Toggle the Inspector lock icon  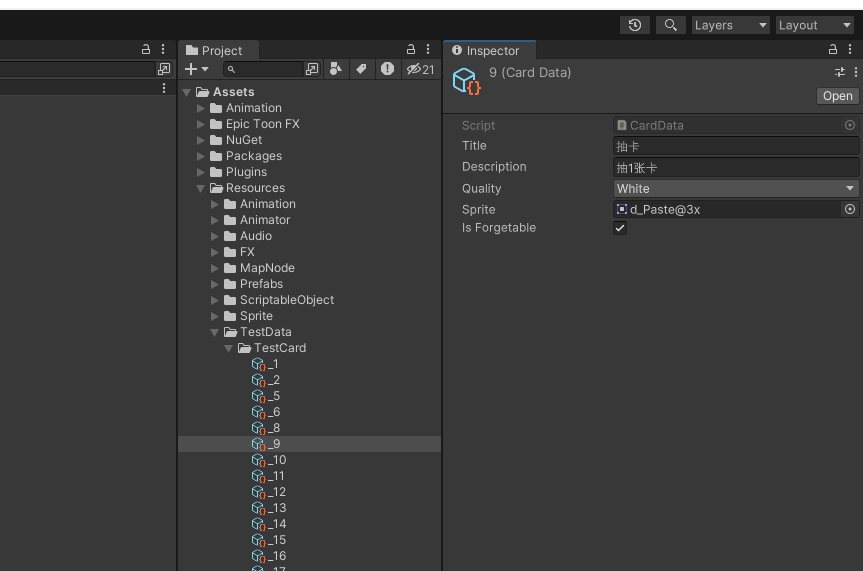(x=833, y=49)
